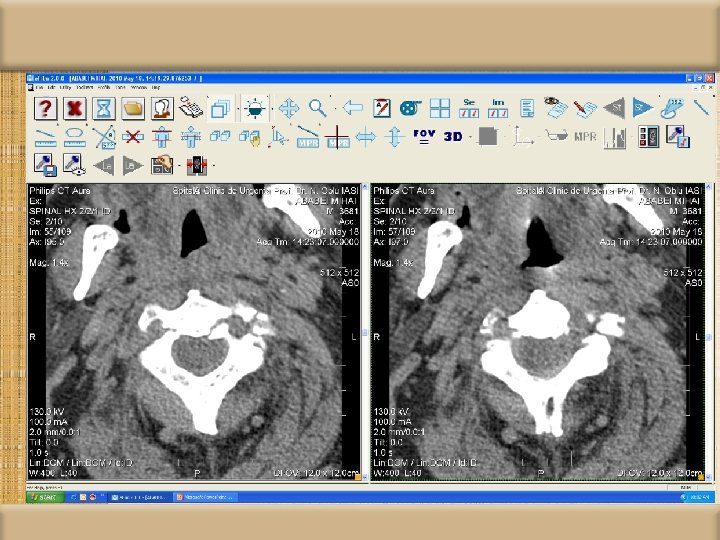Click the hand-over-layout icon

pyautogui.click(x=162, y=165)
